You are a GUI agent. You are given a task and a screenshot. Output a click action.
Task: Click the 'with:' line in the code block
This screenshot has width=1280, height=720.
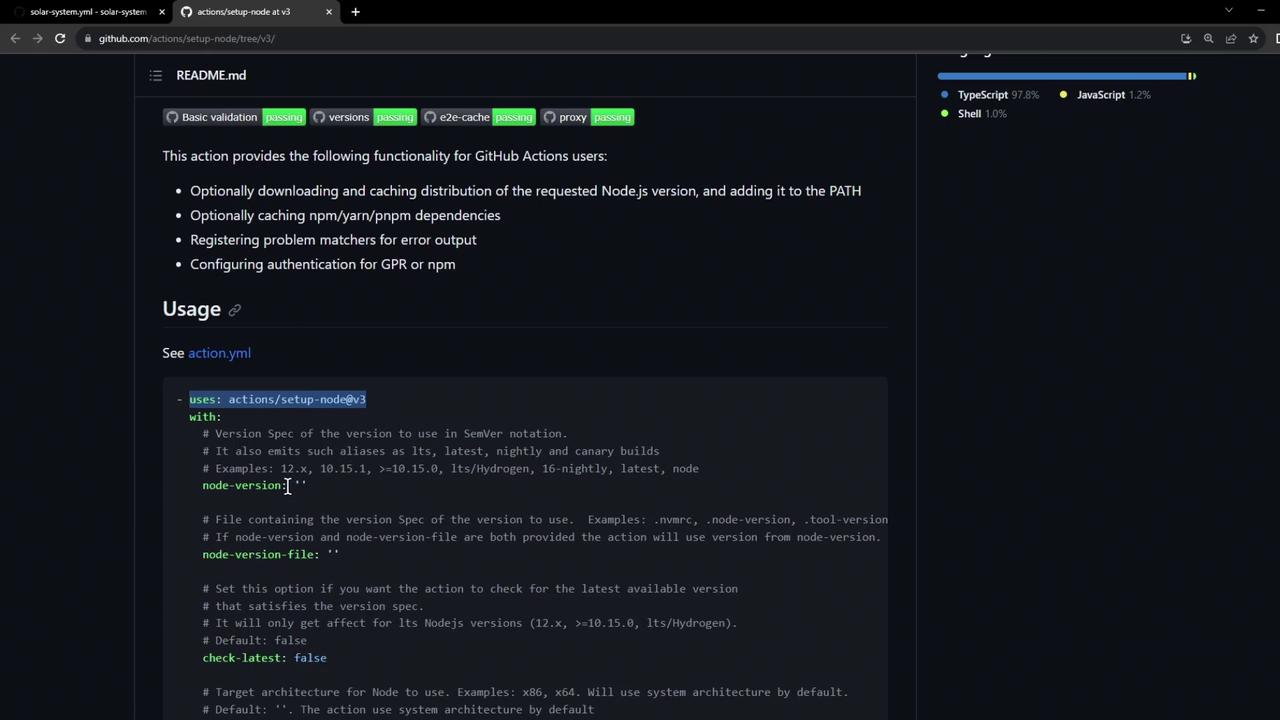(x=205, y=417)
